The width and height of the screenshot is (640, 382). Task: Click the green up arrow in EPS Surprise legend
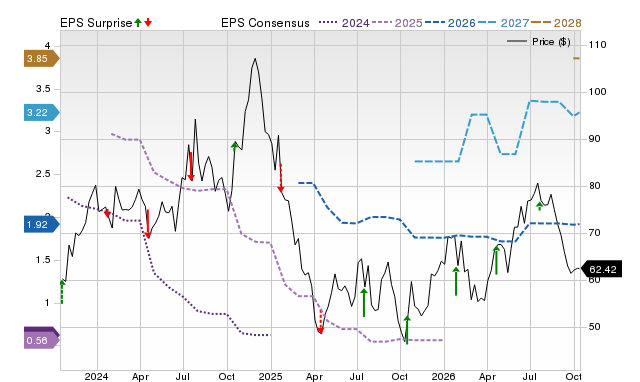pos(138,22)
